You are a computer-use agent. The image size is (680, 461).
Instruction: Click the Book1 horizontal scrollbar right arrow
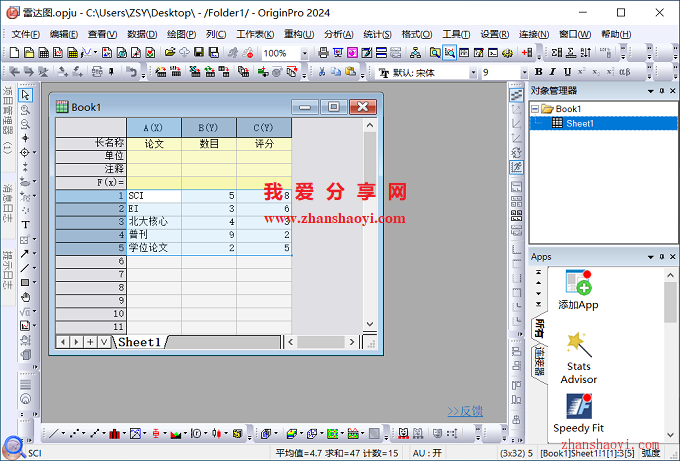[352, 342]
